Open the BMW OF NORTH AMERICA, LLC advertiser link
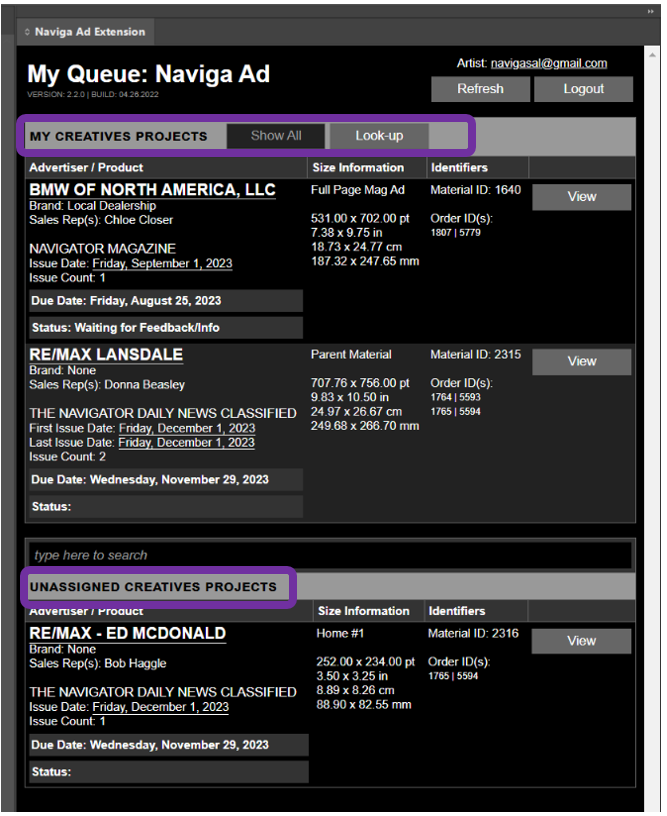The image size is (667, 816). coord(152,190)
